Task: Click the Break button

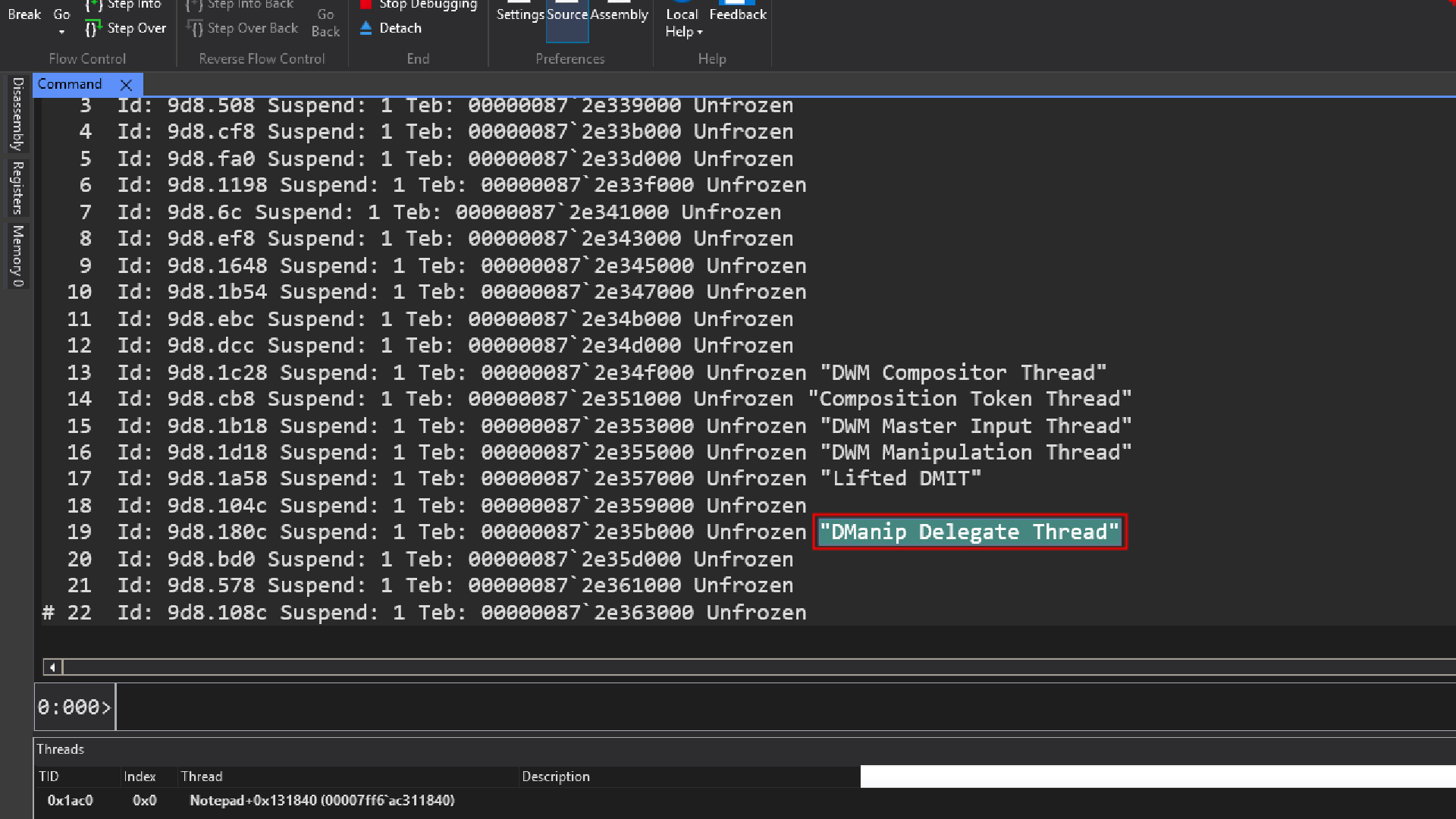Action: coord(24,14)
